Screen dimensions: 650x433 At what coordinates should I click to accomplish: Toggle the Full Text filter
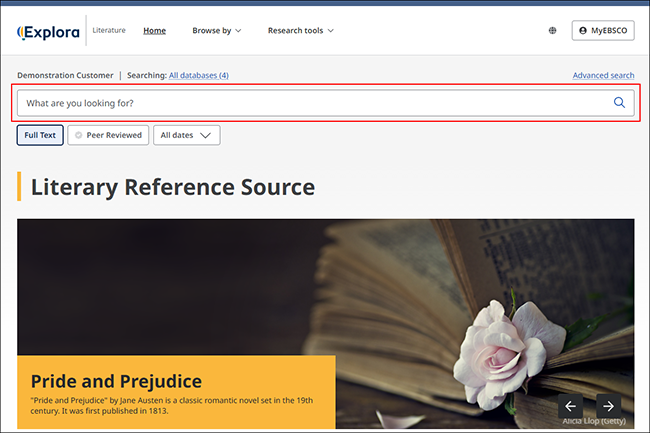pyautogui.click(x=40, y=135)
